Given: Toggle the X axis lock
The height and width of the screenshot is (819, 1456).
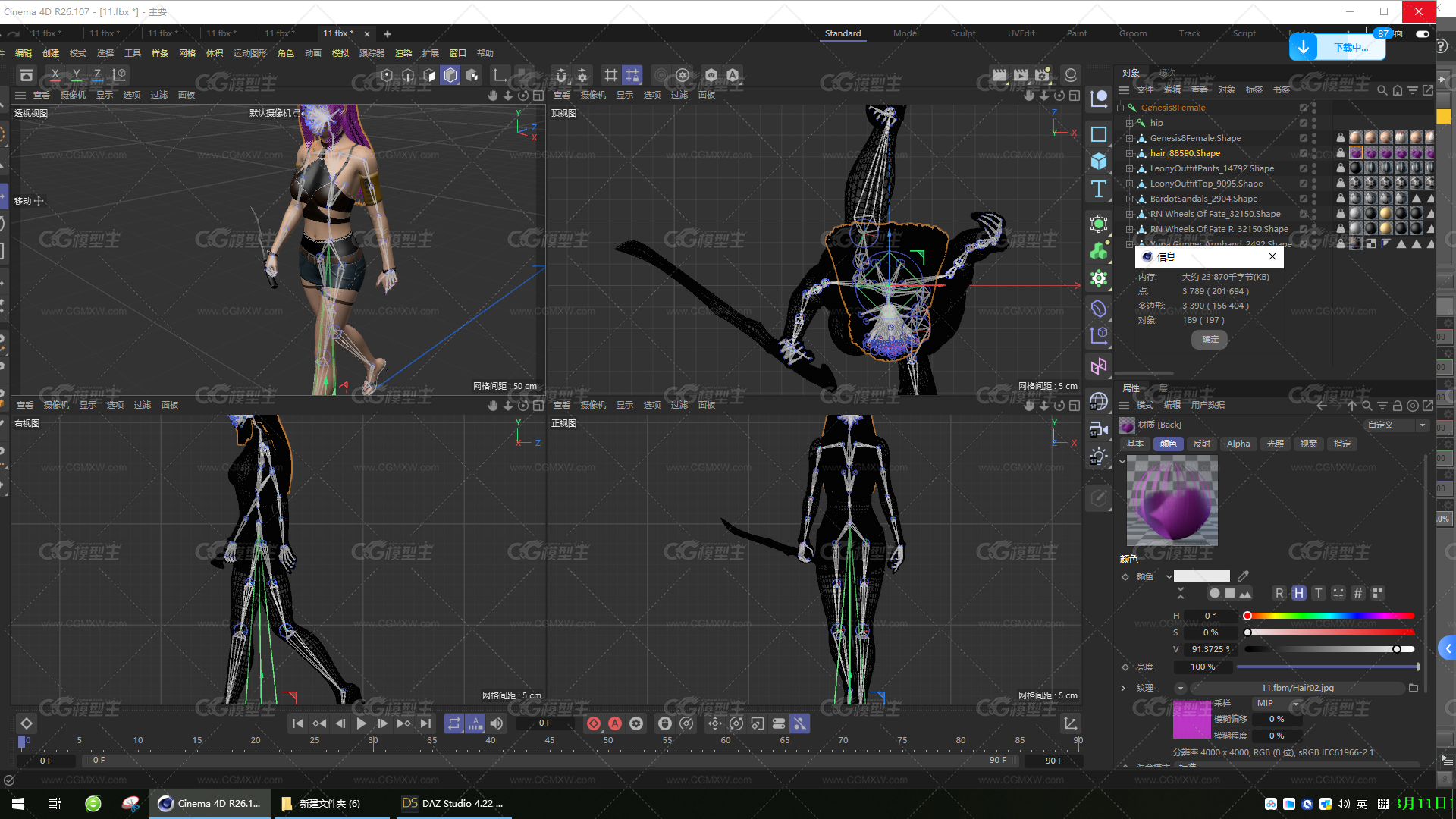Looking at the screenshot, I should click(x=55, y=74).
